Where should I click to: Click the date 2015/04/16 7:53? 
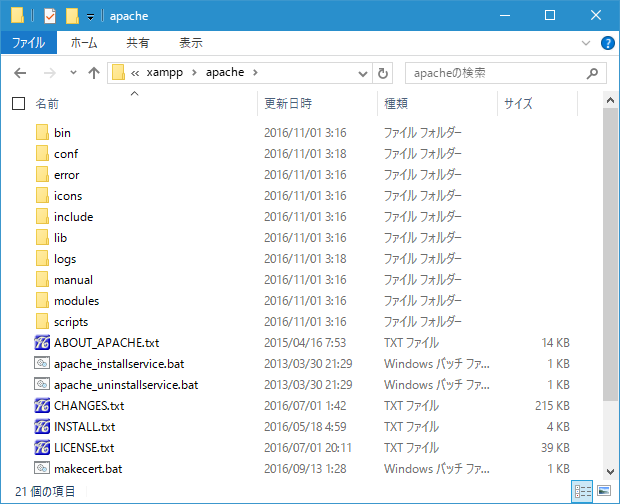pyautogui.click(x=305, y=343)
